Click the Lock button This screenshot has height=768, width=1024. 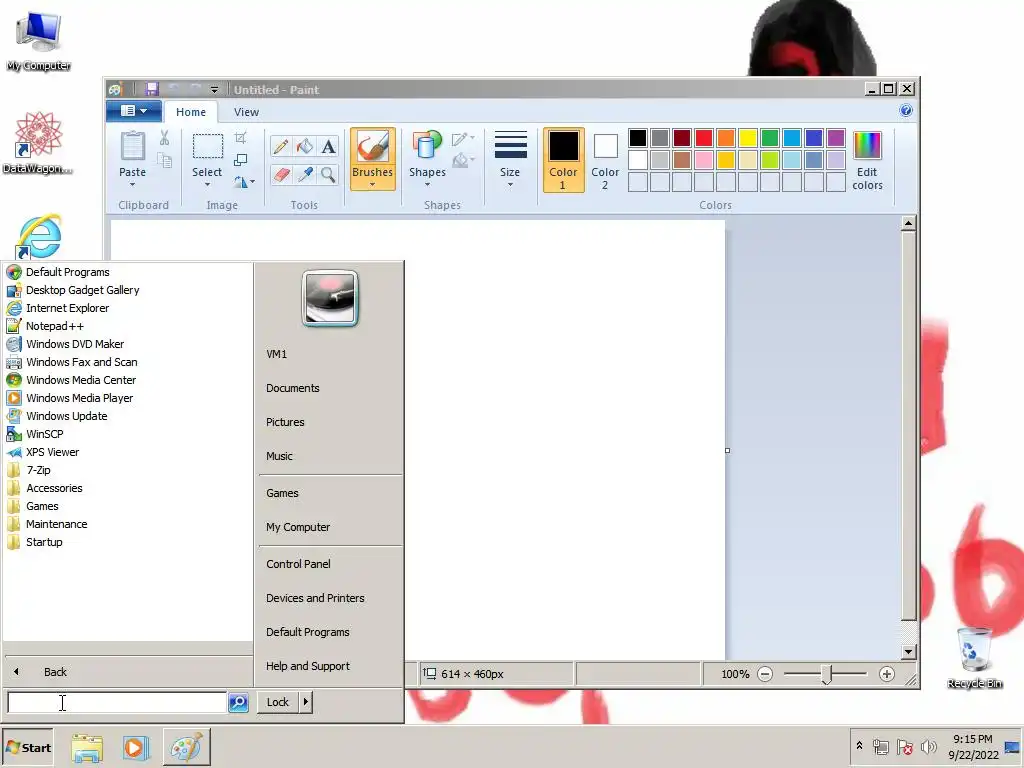(278, 702)
